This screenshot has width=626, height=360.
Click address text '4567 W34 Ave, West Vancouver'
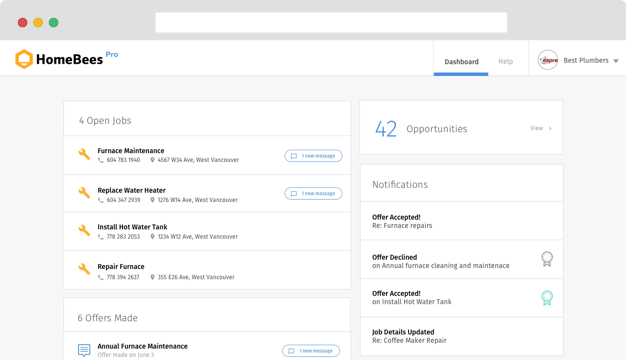[198, 160]
